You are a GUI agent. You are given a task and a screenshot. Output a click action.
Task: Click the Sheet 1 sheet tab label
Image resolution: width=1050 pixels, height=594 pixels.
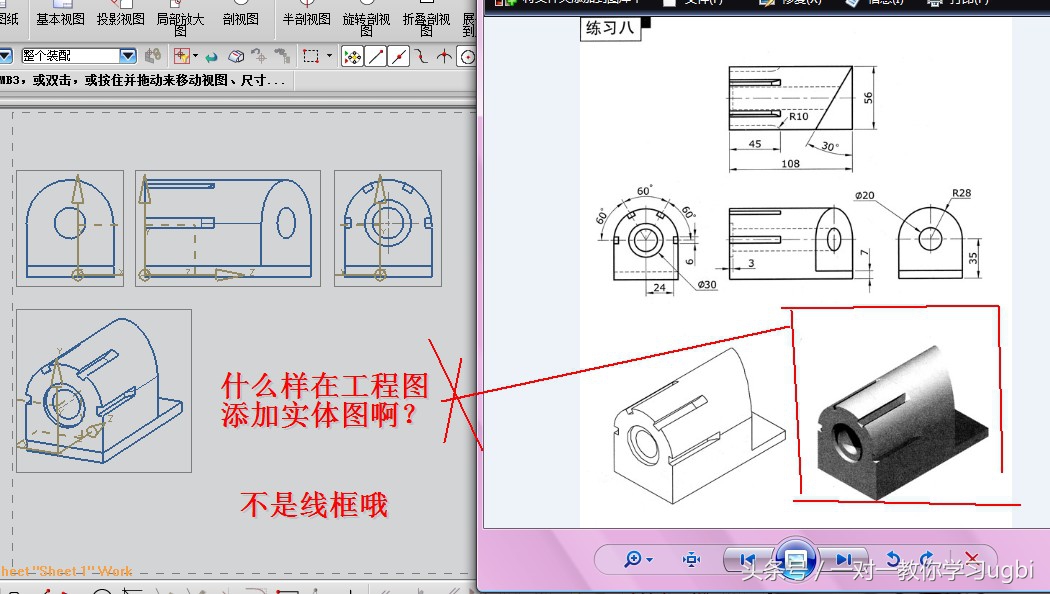point(55,570)
